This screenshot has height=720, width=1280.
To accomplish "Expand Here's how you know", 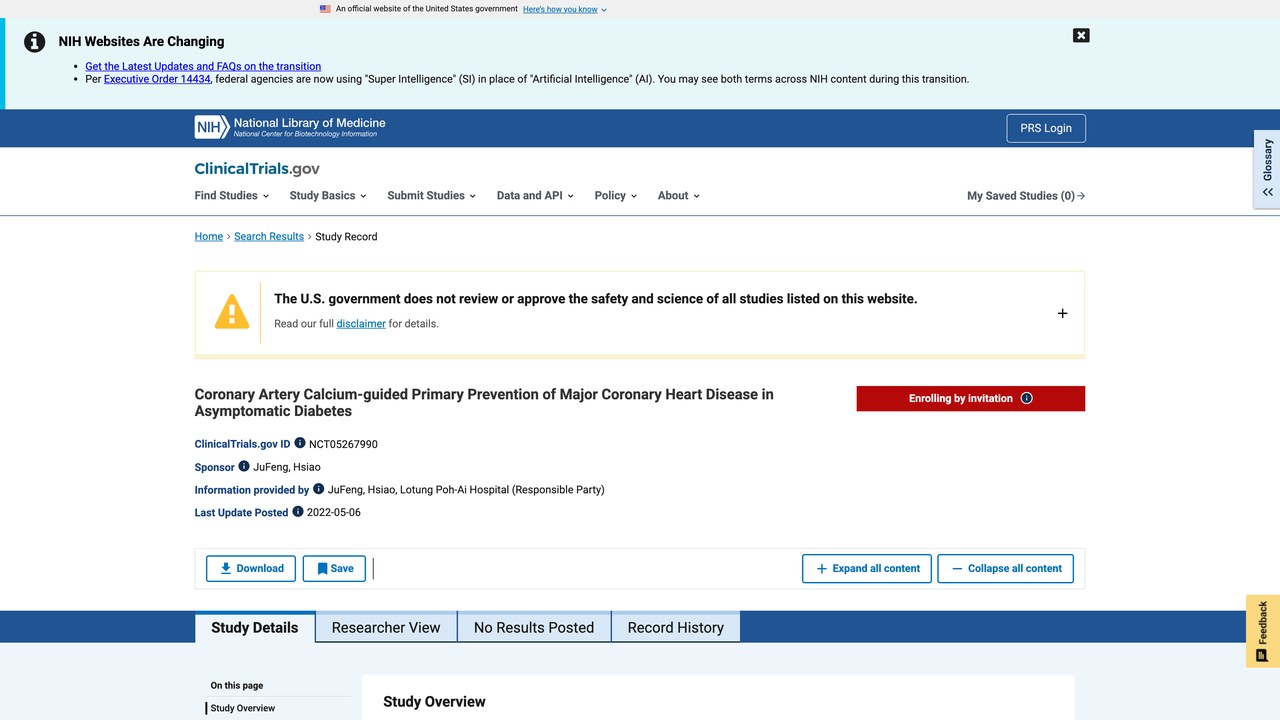I will tap(564, 9).
